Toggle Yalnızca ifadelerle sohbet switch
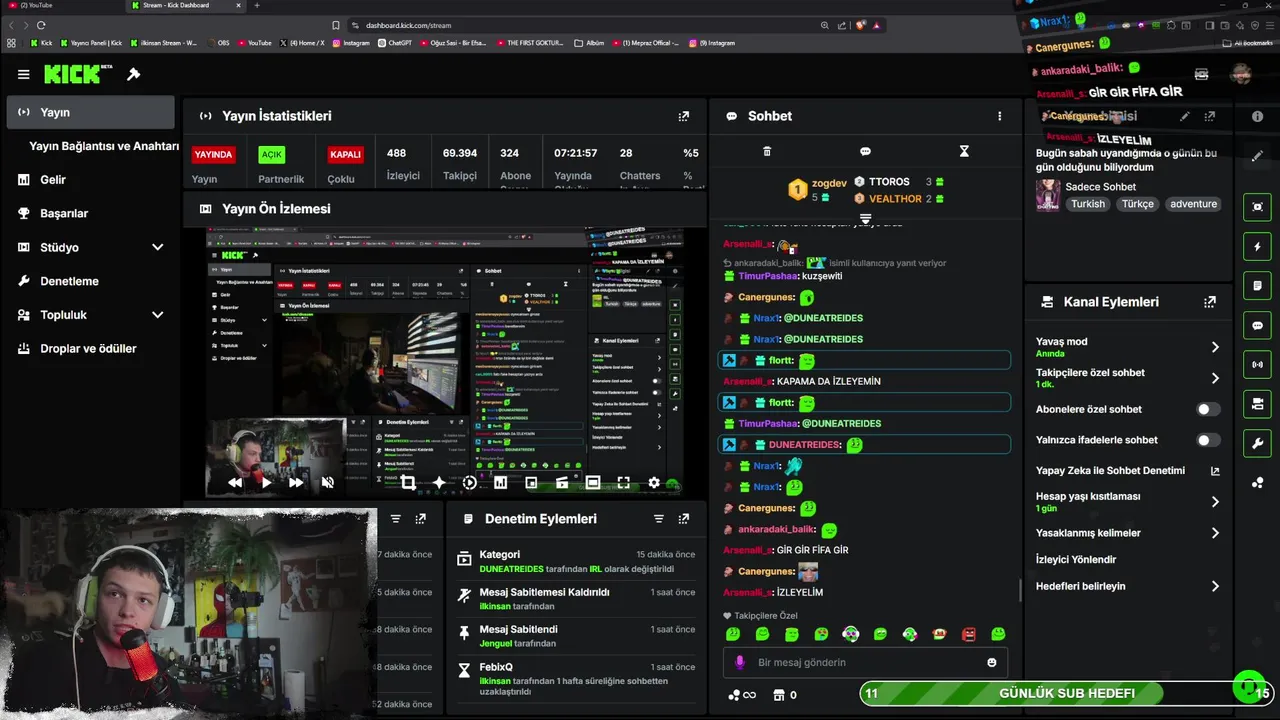The width and height of the screenshot is (1280, 720). tap(1208, 440)
